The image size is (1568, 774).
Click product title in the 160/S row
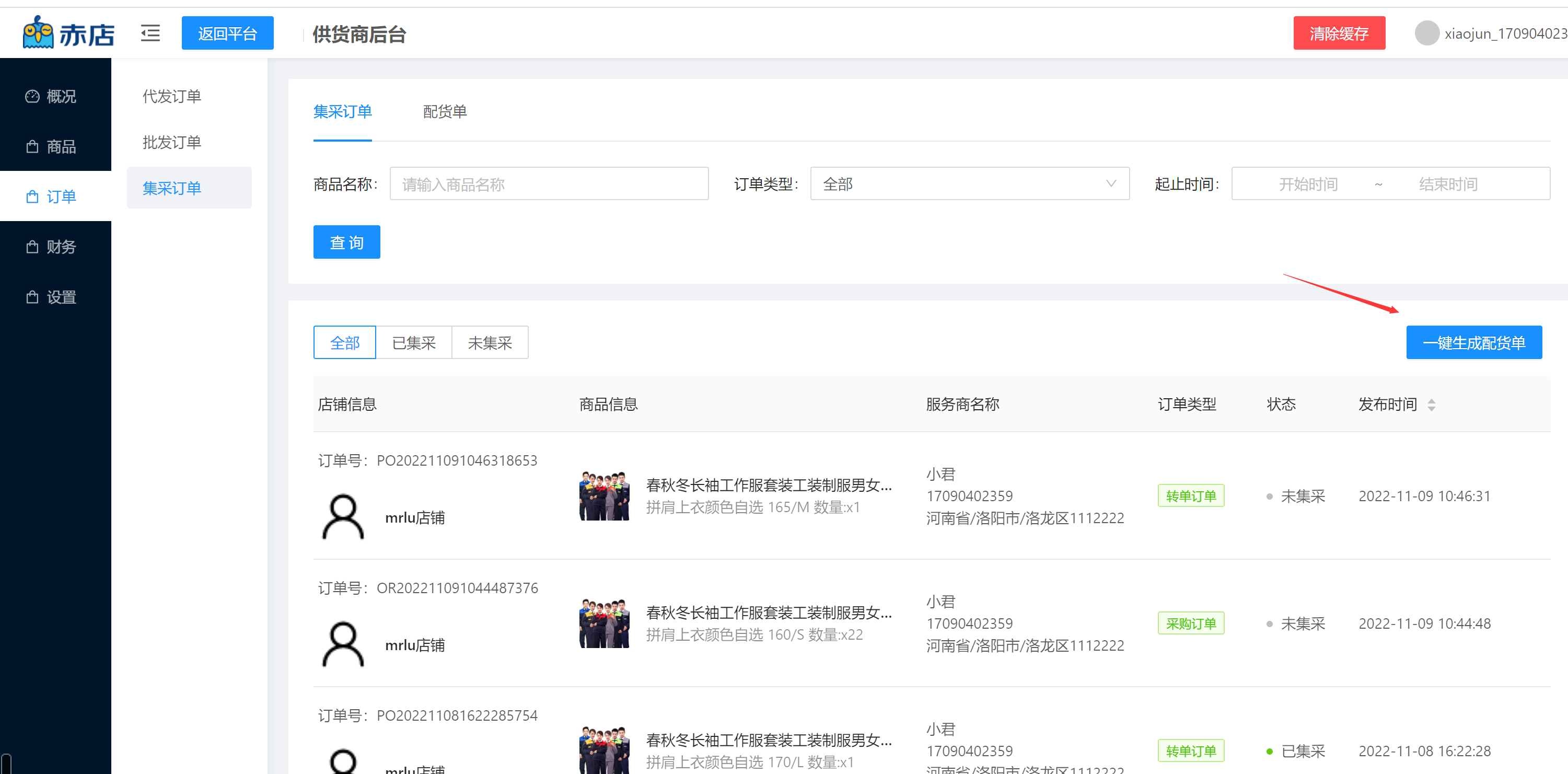click(x=769, y=612)
